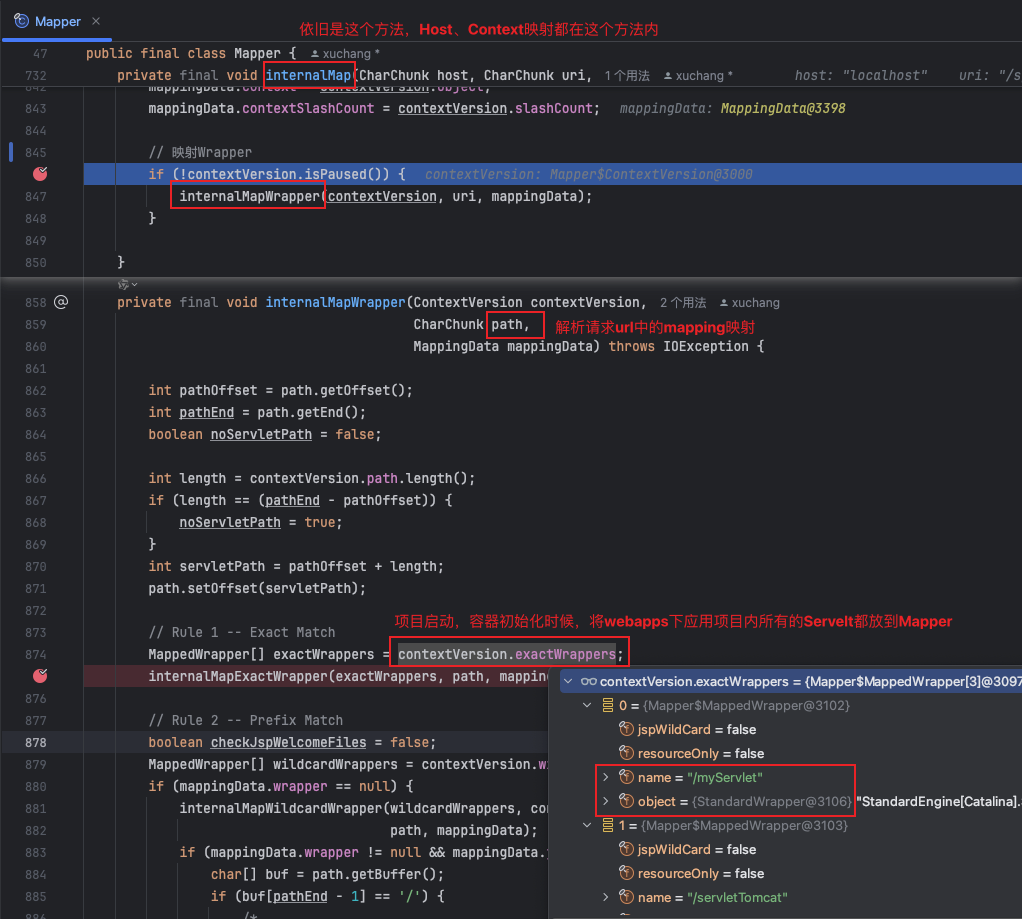Select the "/servletTomcat" string value

pyautogui.click(x=737, y=897)
